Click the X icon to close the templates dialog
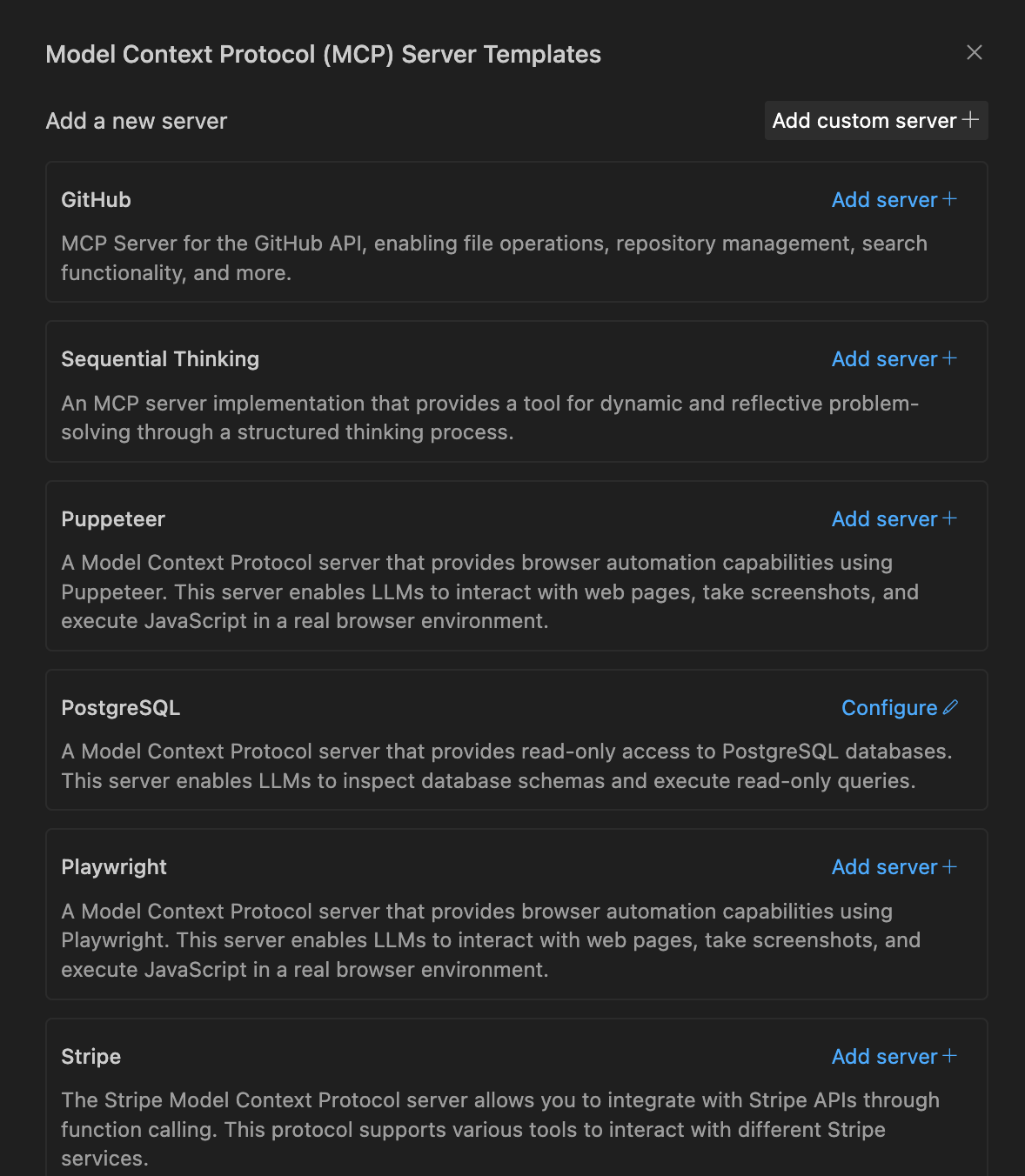Image resolution: width=1025 pixels, height=1176 pixels. click(975, 52)
